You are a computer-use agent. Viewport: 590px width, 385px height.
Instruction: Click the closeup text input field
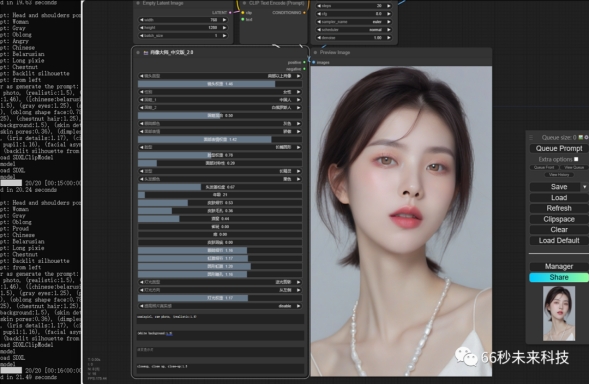[x=220, y=368]
